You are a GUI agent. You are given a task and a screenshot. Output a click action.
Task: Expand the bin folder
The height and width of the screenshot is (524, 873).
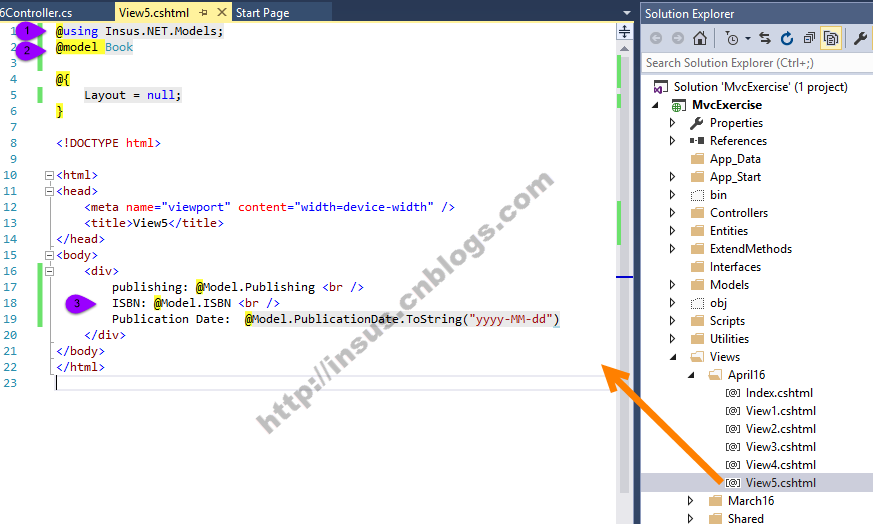pyautogui.click(x=672, y=195)
